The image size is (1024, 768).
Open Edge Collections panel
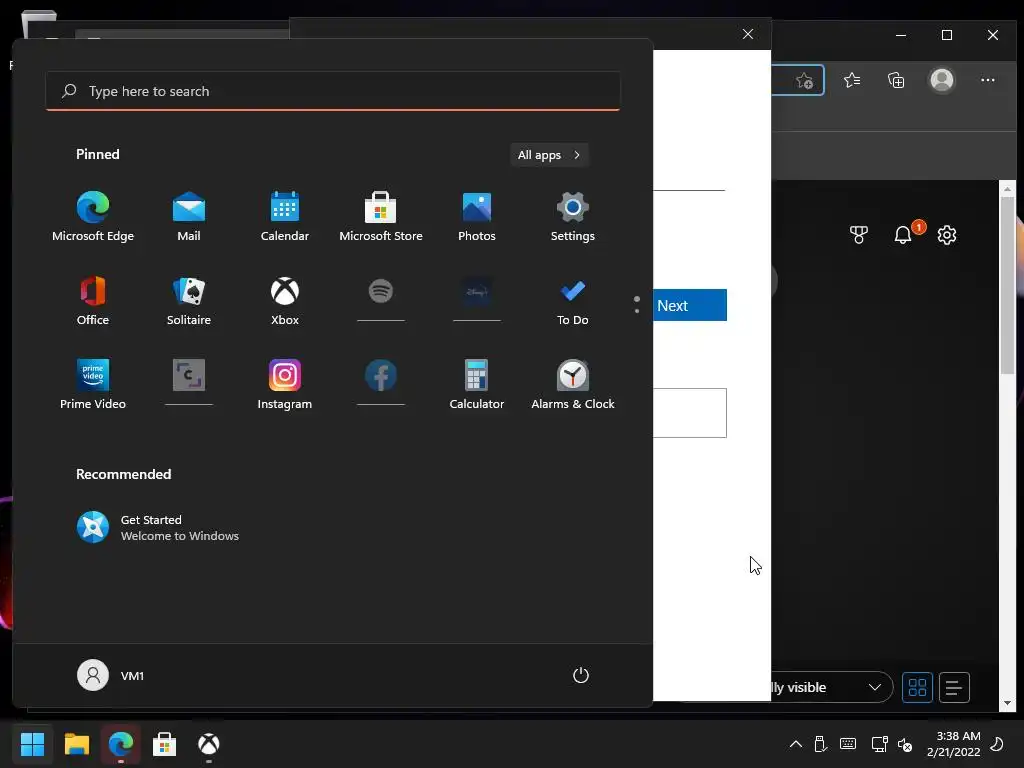pos(896,80)
